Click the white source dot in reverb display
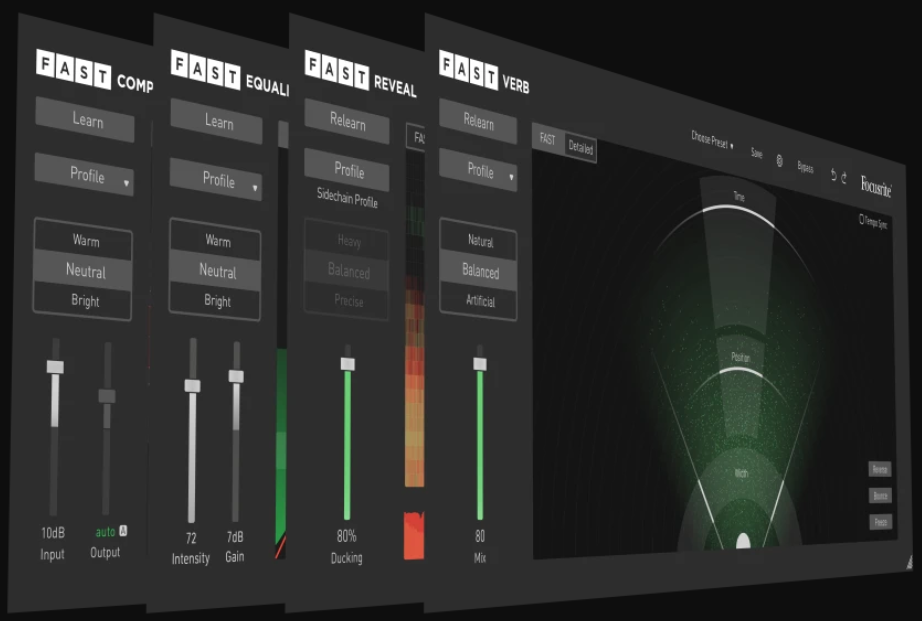This screenshot has width=922, height=621. click(743, 541)
